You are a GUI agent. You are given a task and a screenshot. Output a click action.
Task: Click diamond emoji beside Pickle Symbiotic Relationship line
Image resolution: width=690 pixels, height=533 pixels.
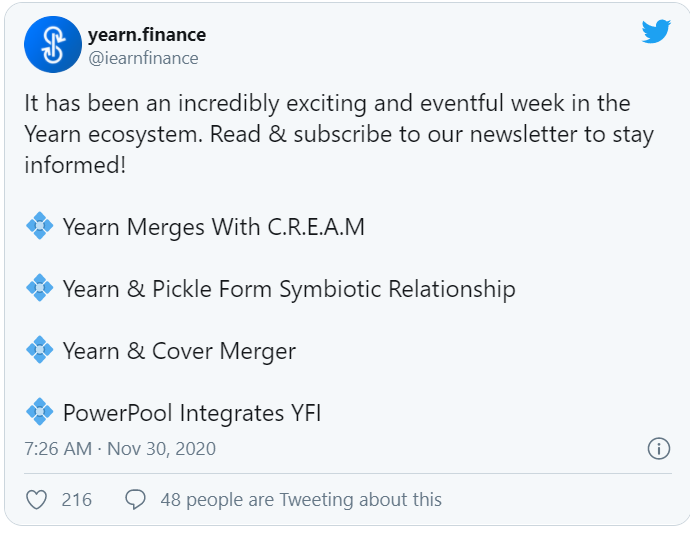39,289
